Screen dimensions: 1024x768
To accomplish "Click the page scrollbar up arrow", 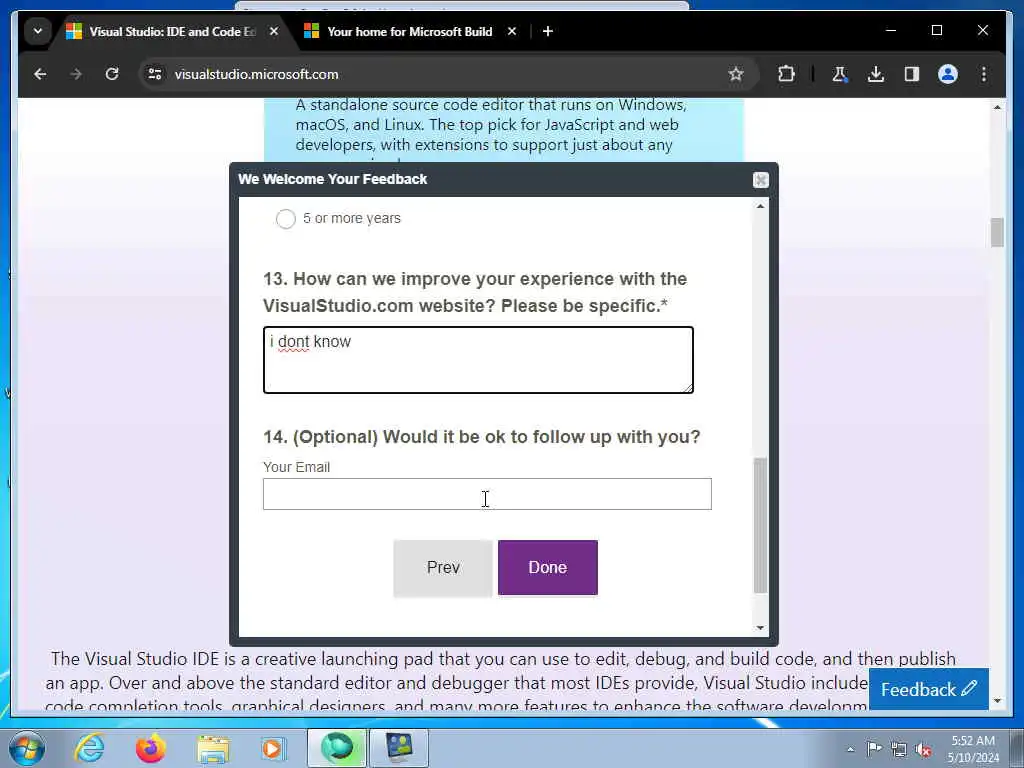I will pyautogui.click(x=997, y=107).
